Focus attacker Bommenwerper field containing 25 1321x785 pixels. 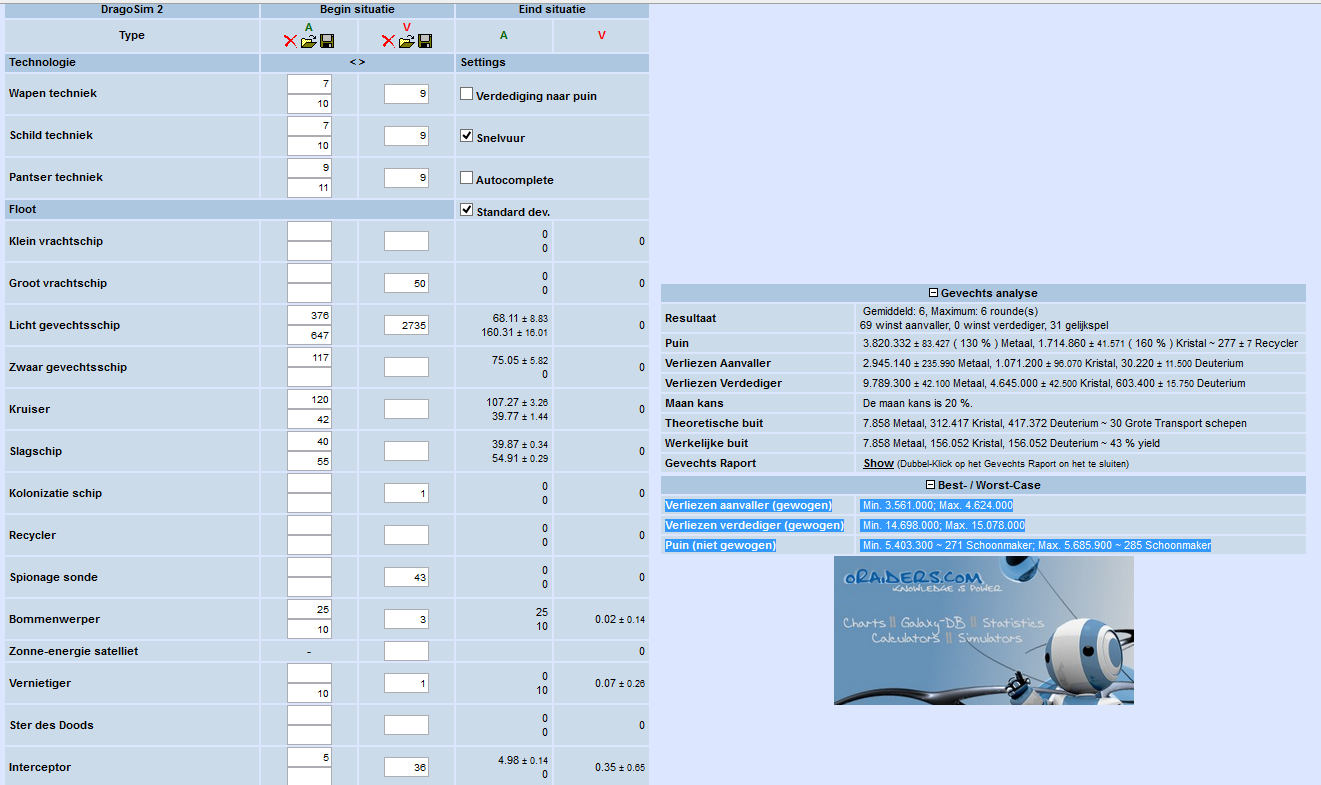tap(309, 609)
